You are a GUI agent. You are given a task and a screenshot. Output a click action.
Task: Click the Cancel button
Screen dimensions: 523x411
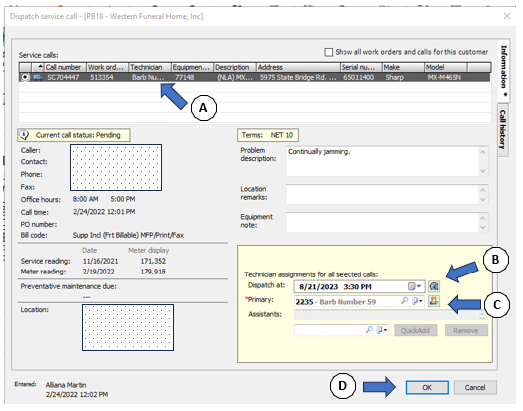coord(475,387)
